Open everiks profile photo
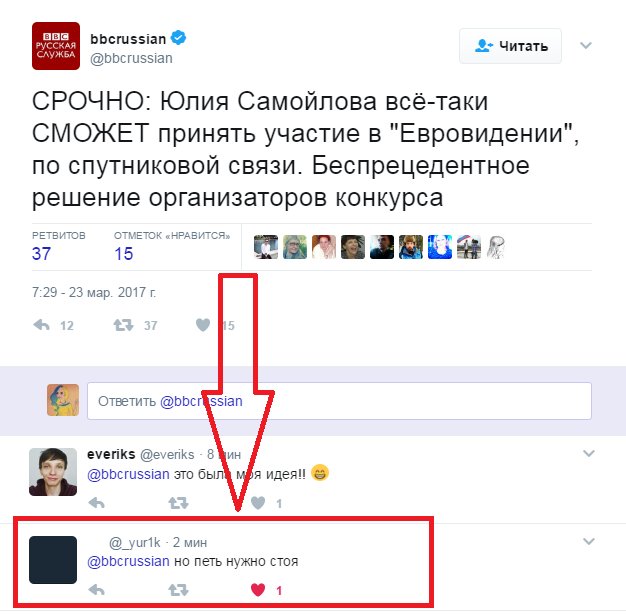The image size is (626, 614). (x=53, y=471)
